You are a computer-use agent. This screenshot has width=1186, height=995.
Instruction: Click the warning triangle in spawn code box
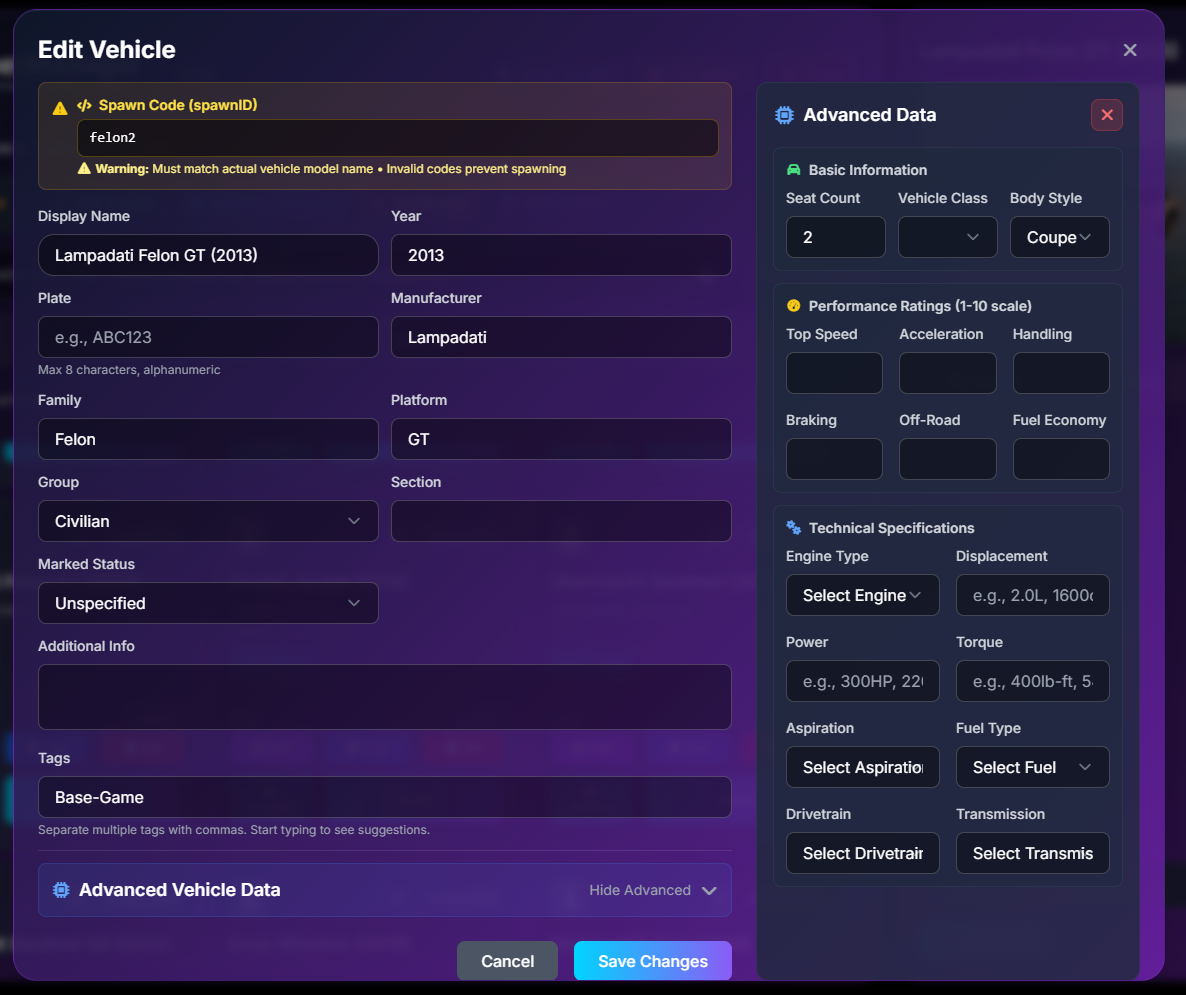click(x=60, y=108)
